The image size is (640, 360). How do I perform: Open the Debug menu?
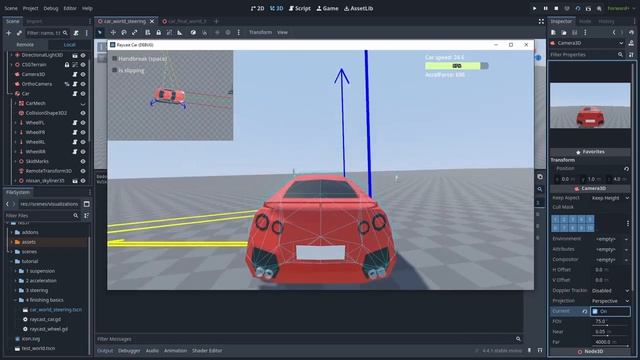(51, 8)
